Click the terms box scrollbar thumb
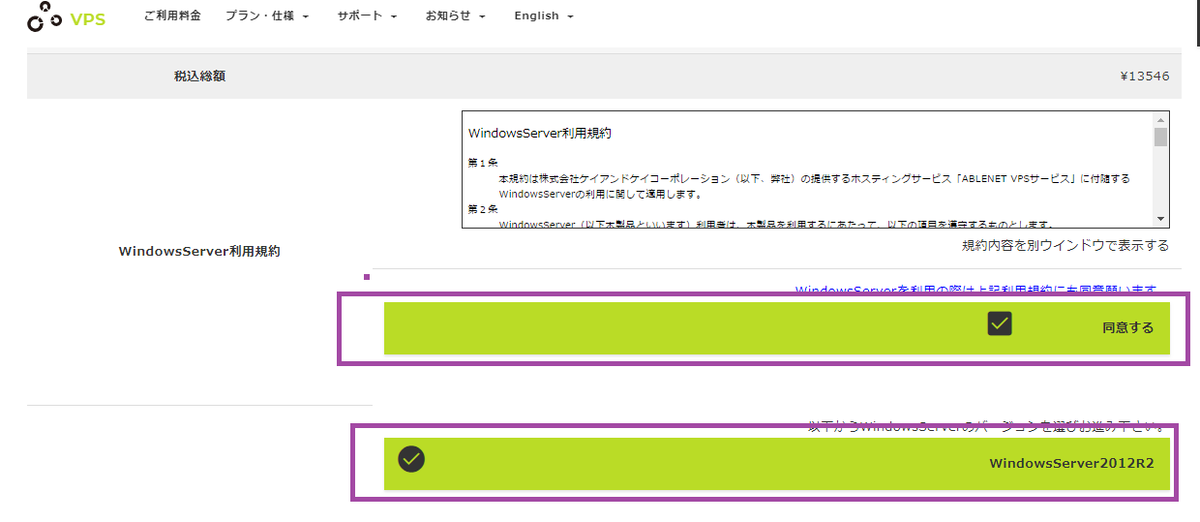Image resolution: width=1200 pixels, height=522 pixels. [1160, 136]
